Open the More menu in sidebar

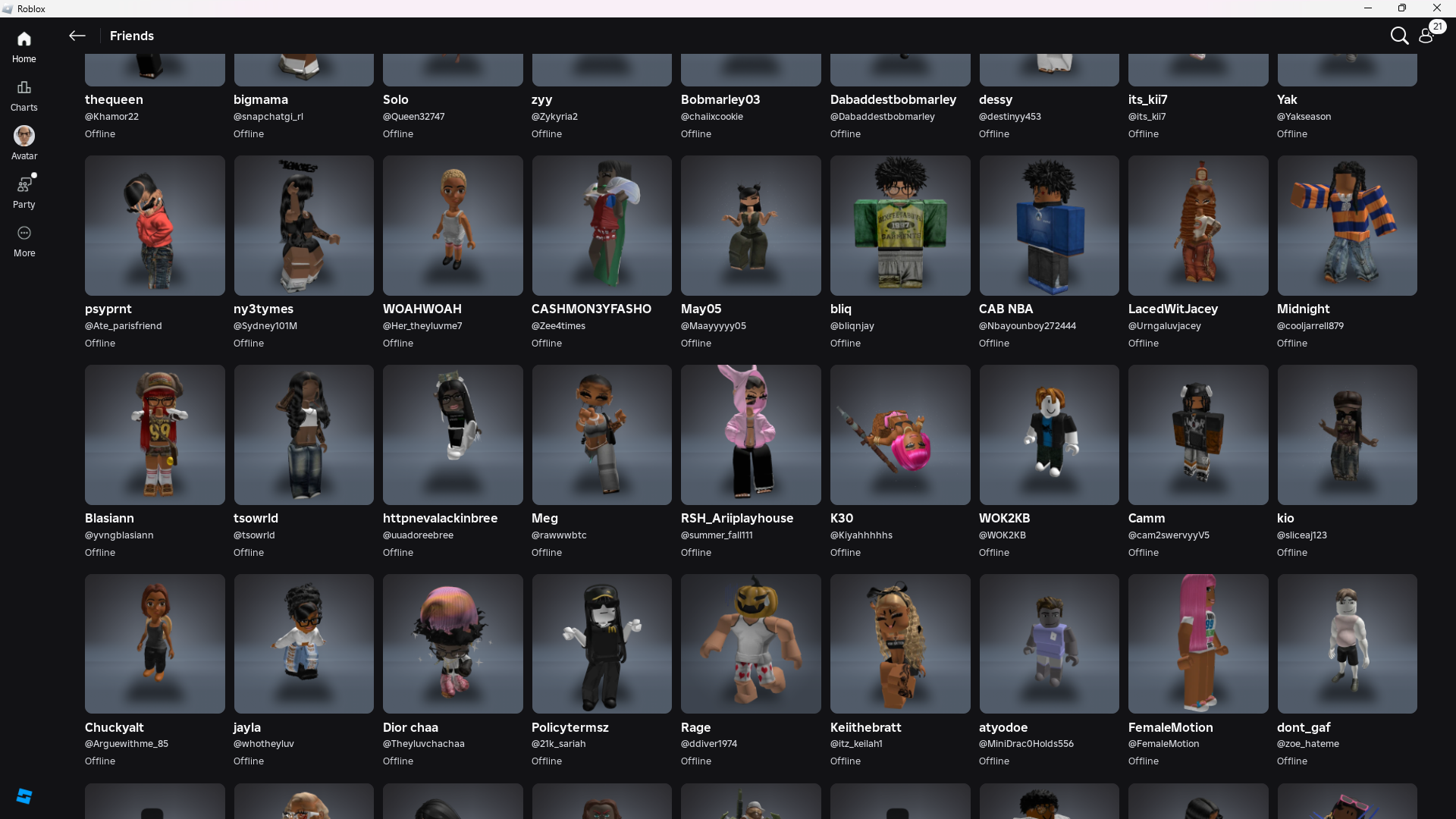coord(24,240)
